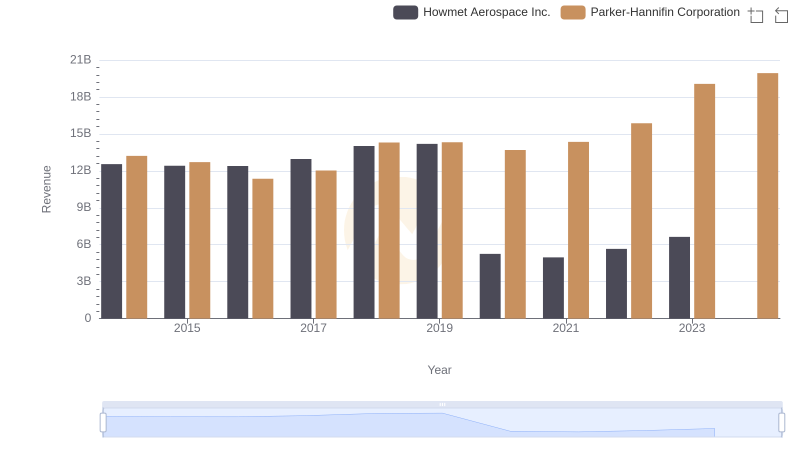Click the Howmet bar for 2020
800x461 pixels.
490,286
